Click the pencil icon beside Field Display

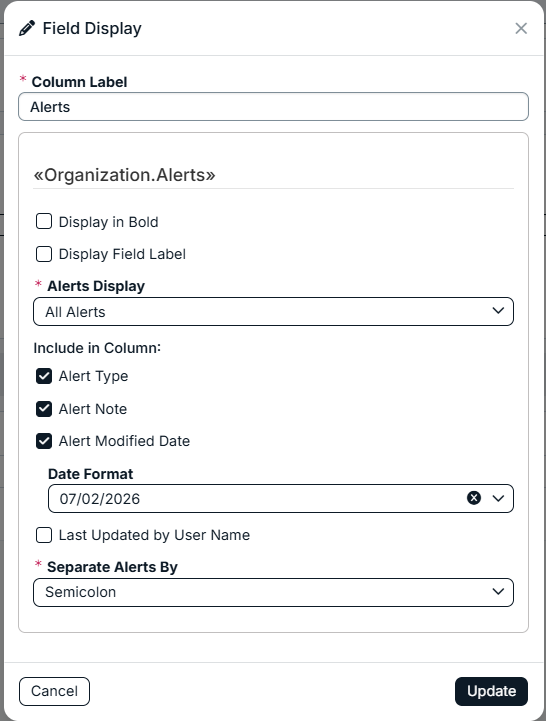[27, 29]
